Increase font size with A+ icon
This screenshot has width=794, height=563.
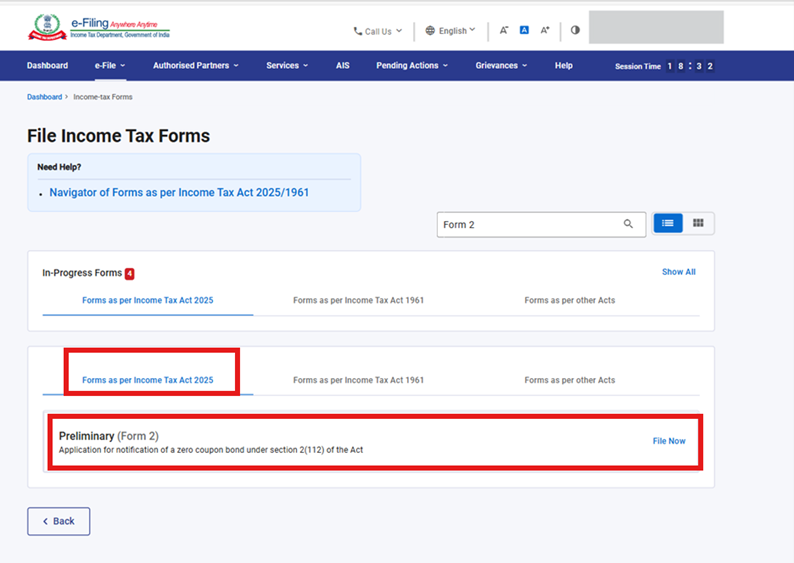coord(545,30)
